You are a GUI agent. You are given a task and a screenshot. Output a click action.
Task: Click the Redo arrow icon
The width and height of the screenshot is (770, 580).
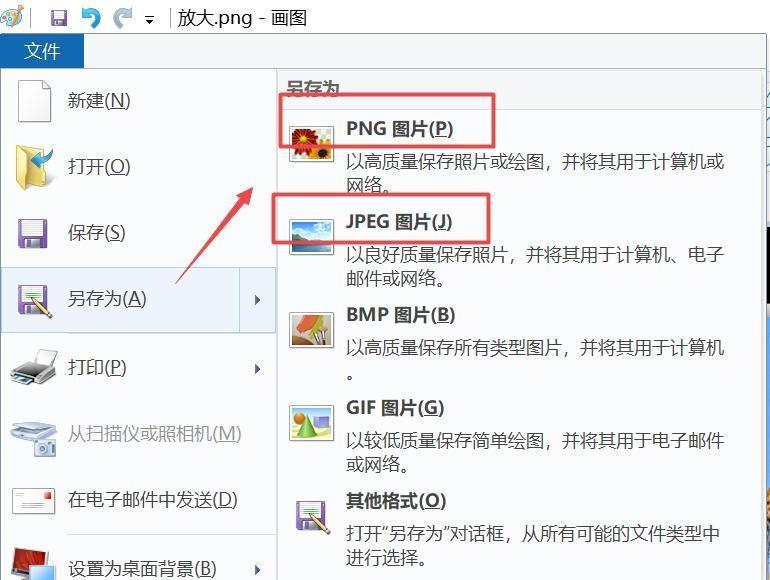coord(122,18)
